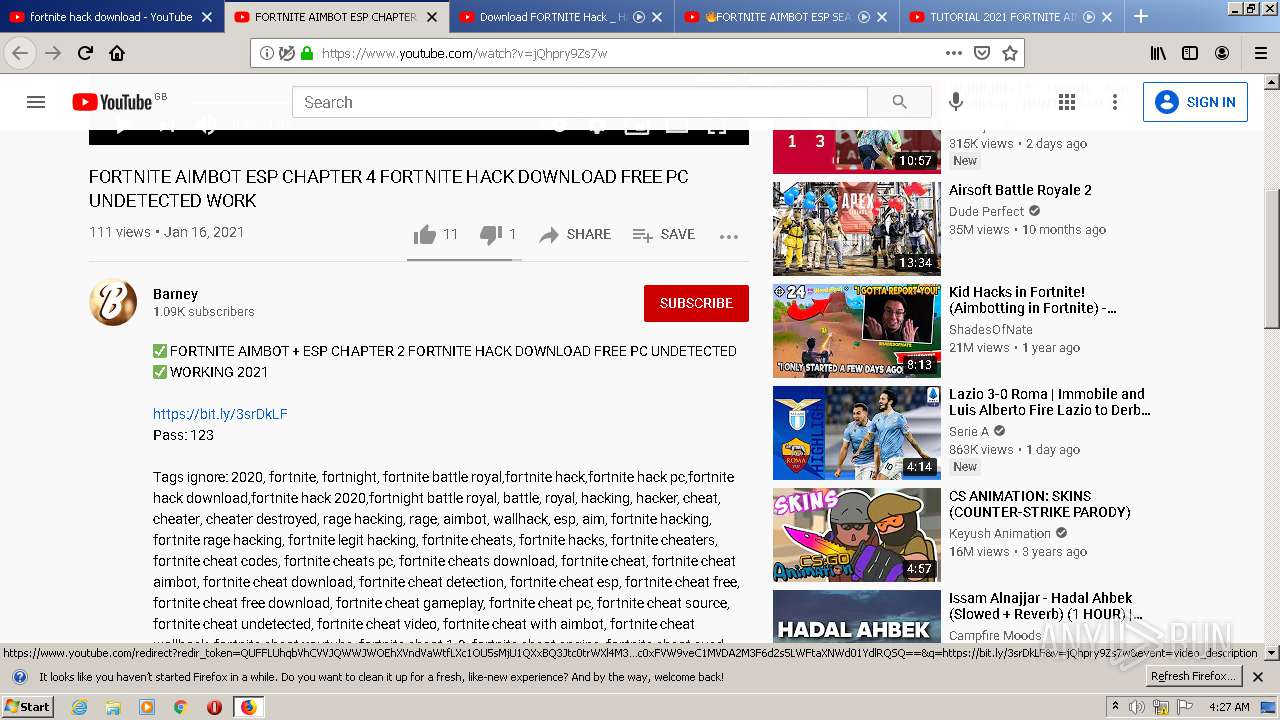Open the taskbar volume control

click(x=1137, y=707)
